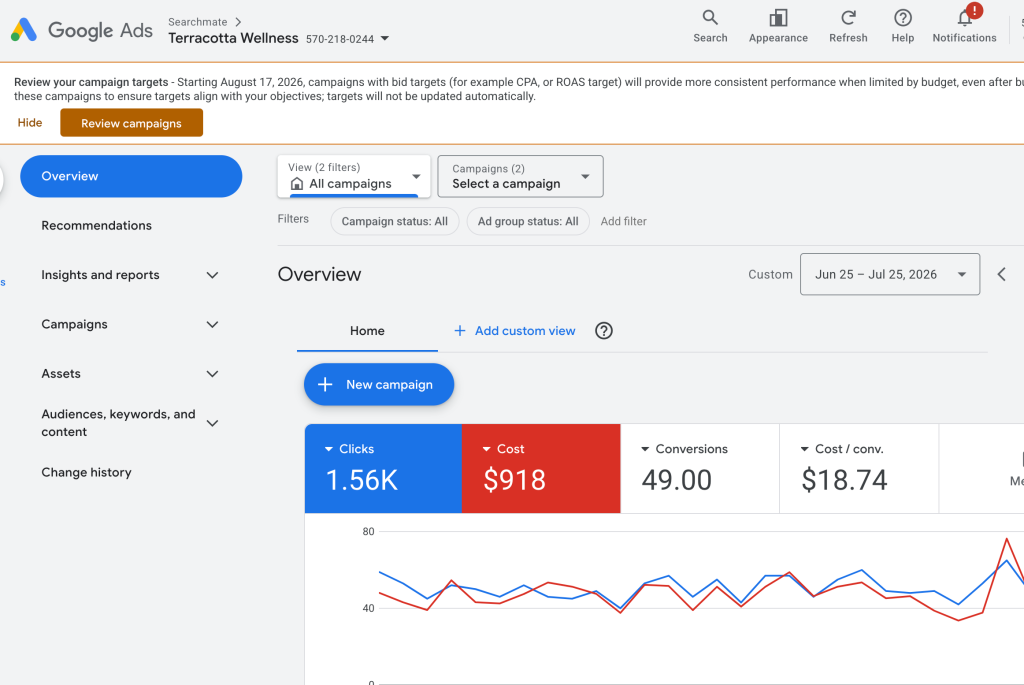Select Overview in the sidebar

(x=131, y=176)
